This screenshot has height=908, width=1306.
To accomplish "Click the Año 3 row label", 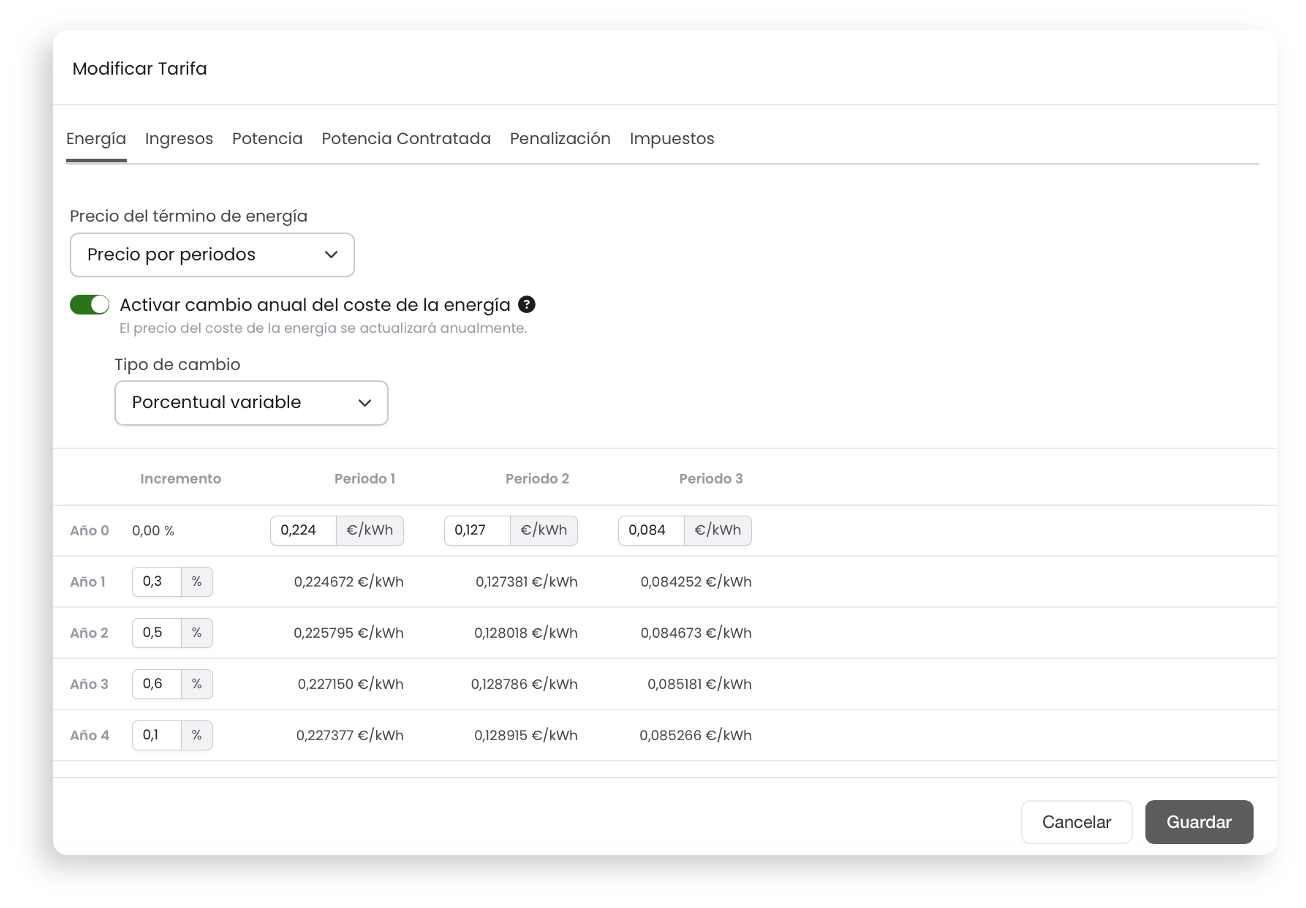I will pos(90,684).
